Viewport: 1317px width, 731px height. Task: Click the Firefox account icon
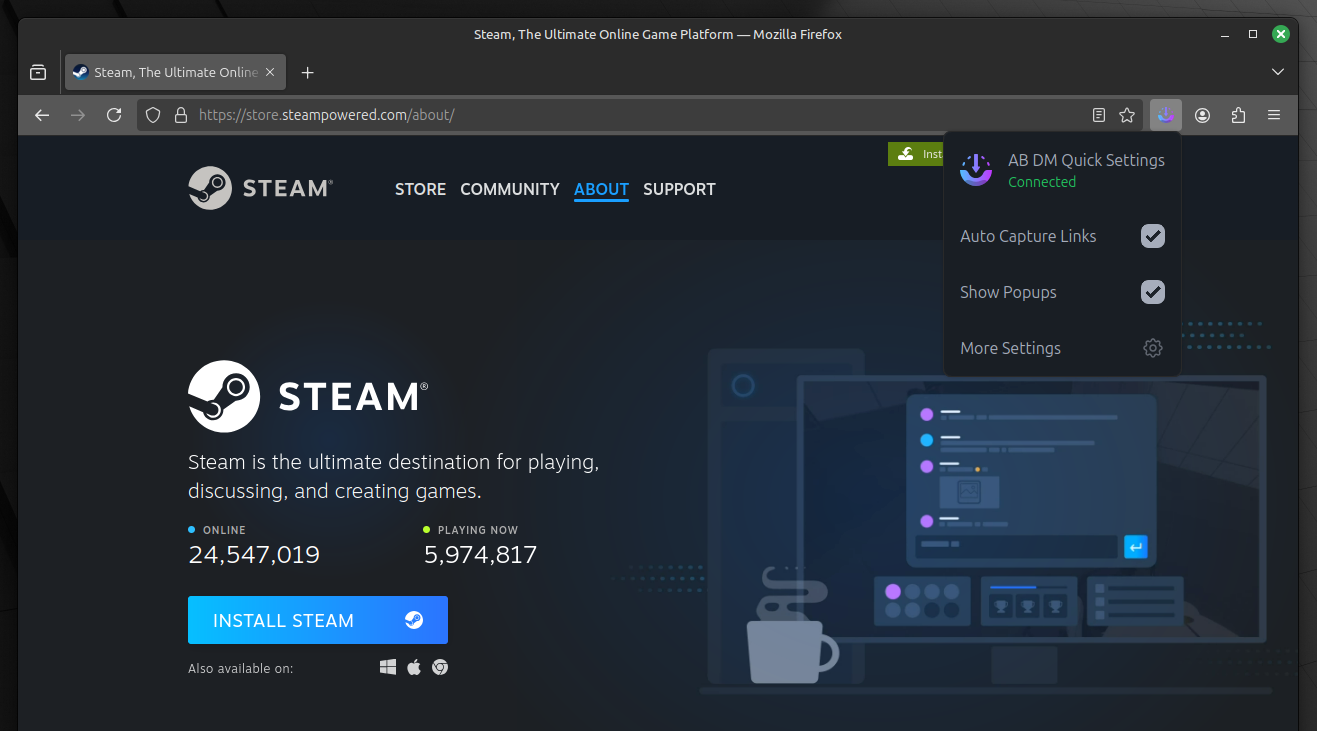[1202, 115]
